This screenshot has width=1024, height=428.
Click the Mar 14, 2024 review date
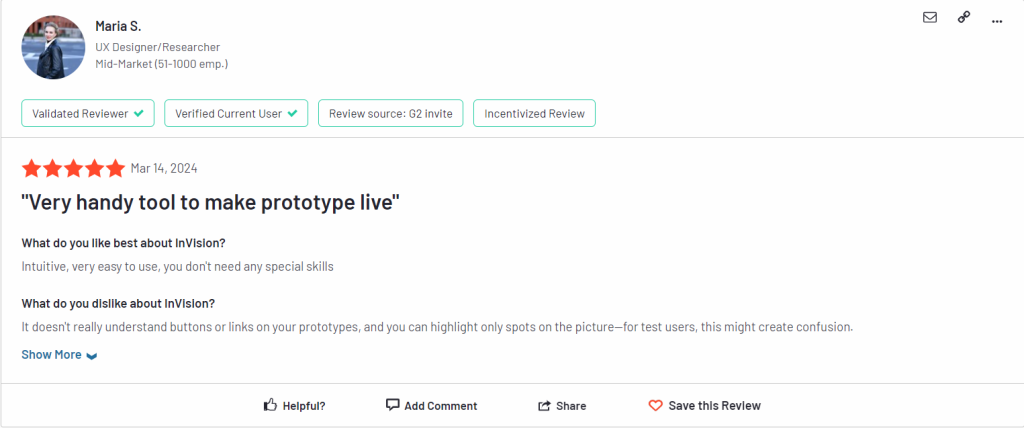click(x=164, y=169)
